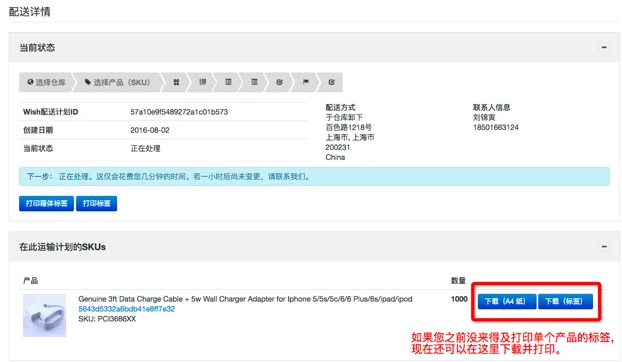Click the 下载 (标签) button
Screen dimensions: 622x362
pos(565,301)
